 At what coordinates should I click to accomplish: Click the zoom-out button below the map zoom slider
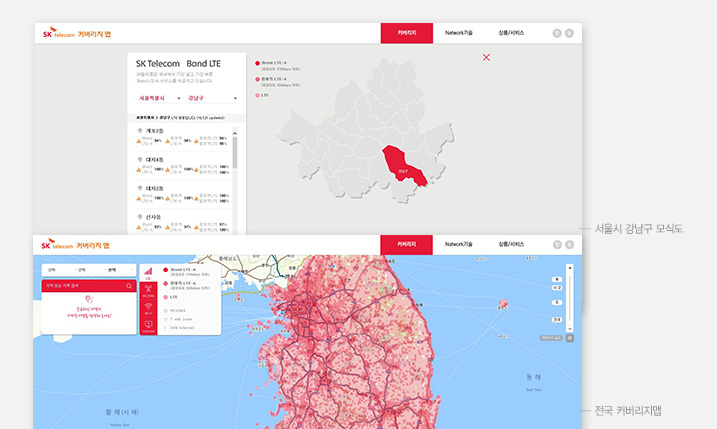(569, 328)
